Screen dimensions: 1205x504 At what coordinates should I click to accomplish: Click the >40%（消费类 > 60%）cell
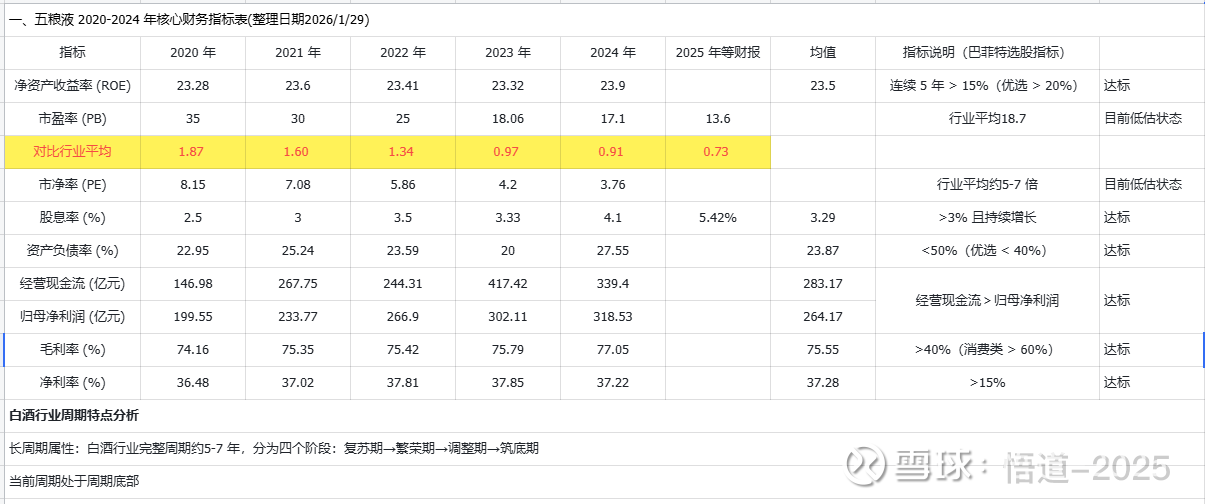(x=987, y=350)
